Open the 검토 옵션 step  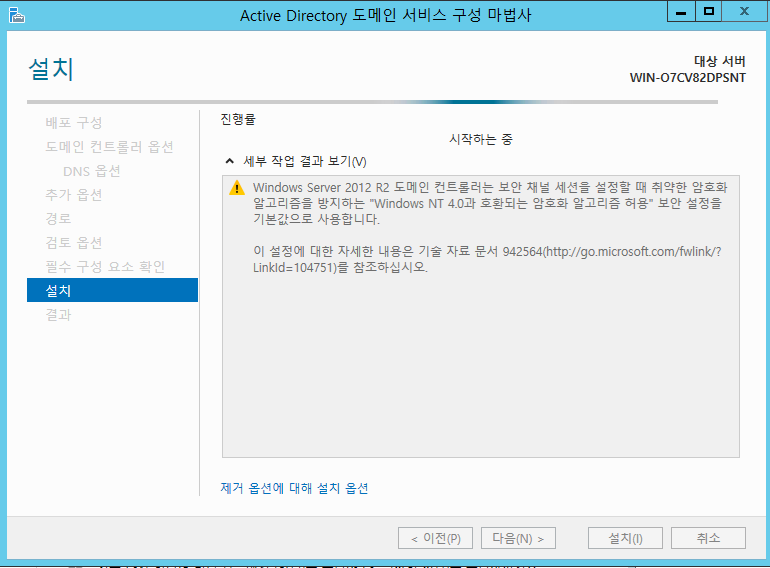point(74,243)
